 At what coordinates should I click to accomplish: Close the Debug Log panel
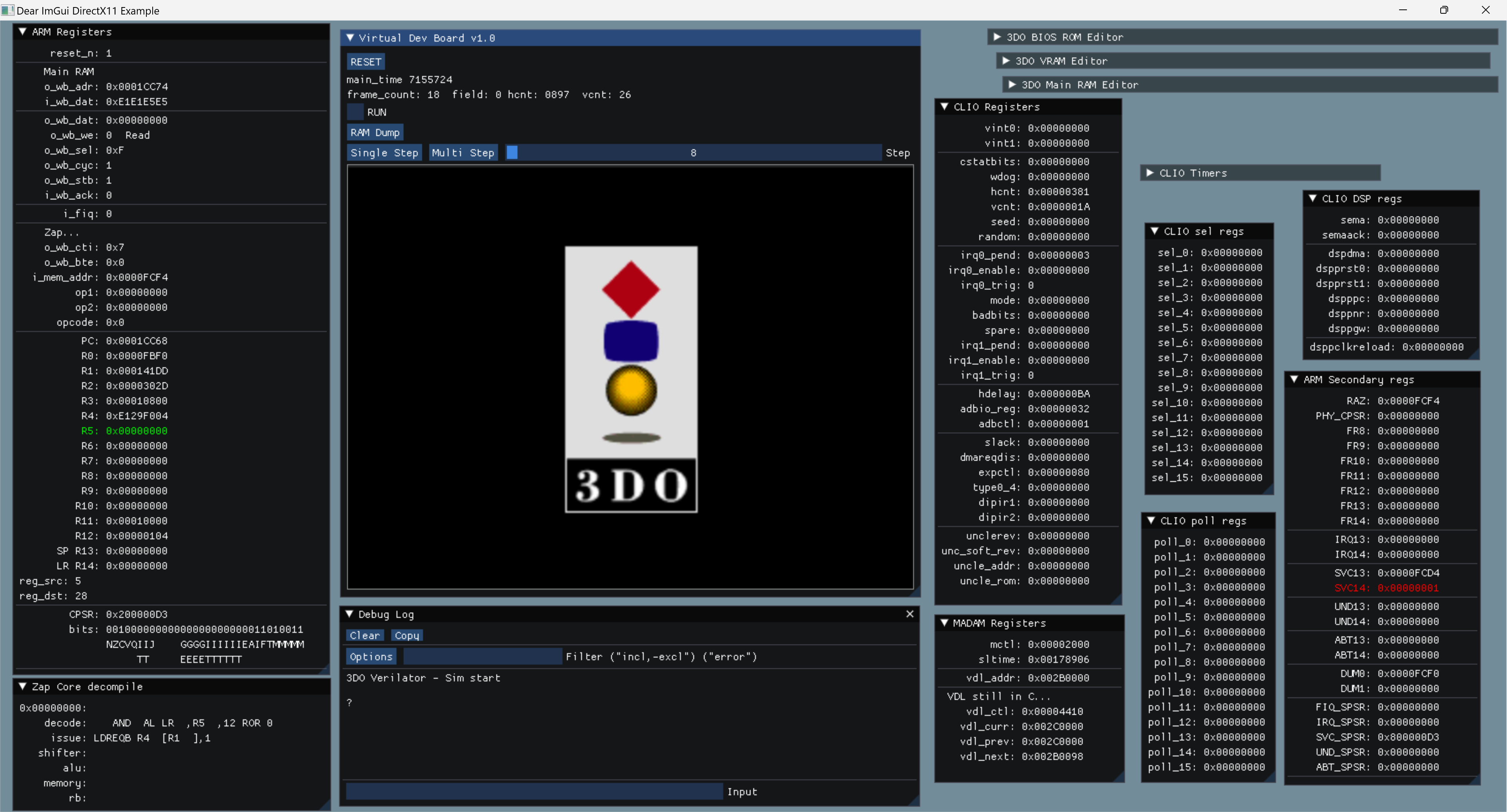click(909, 614)
